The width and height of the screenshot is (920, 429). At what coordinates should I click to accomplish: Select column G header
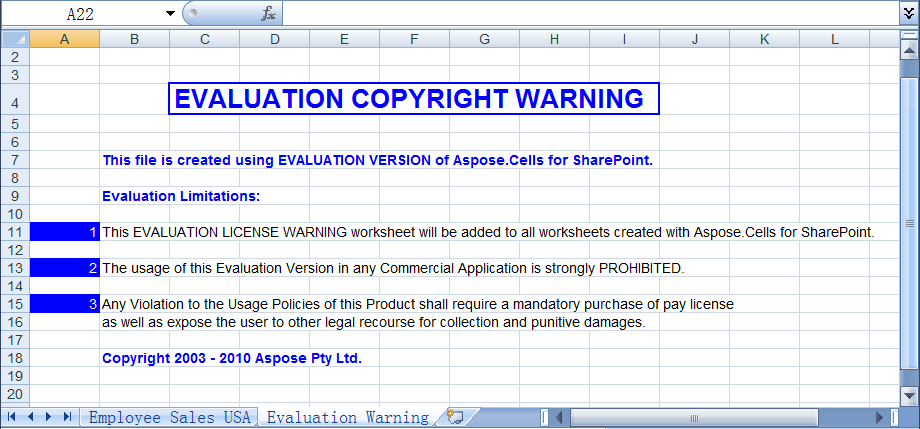[x=485, y=39]
